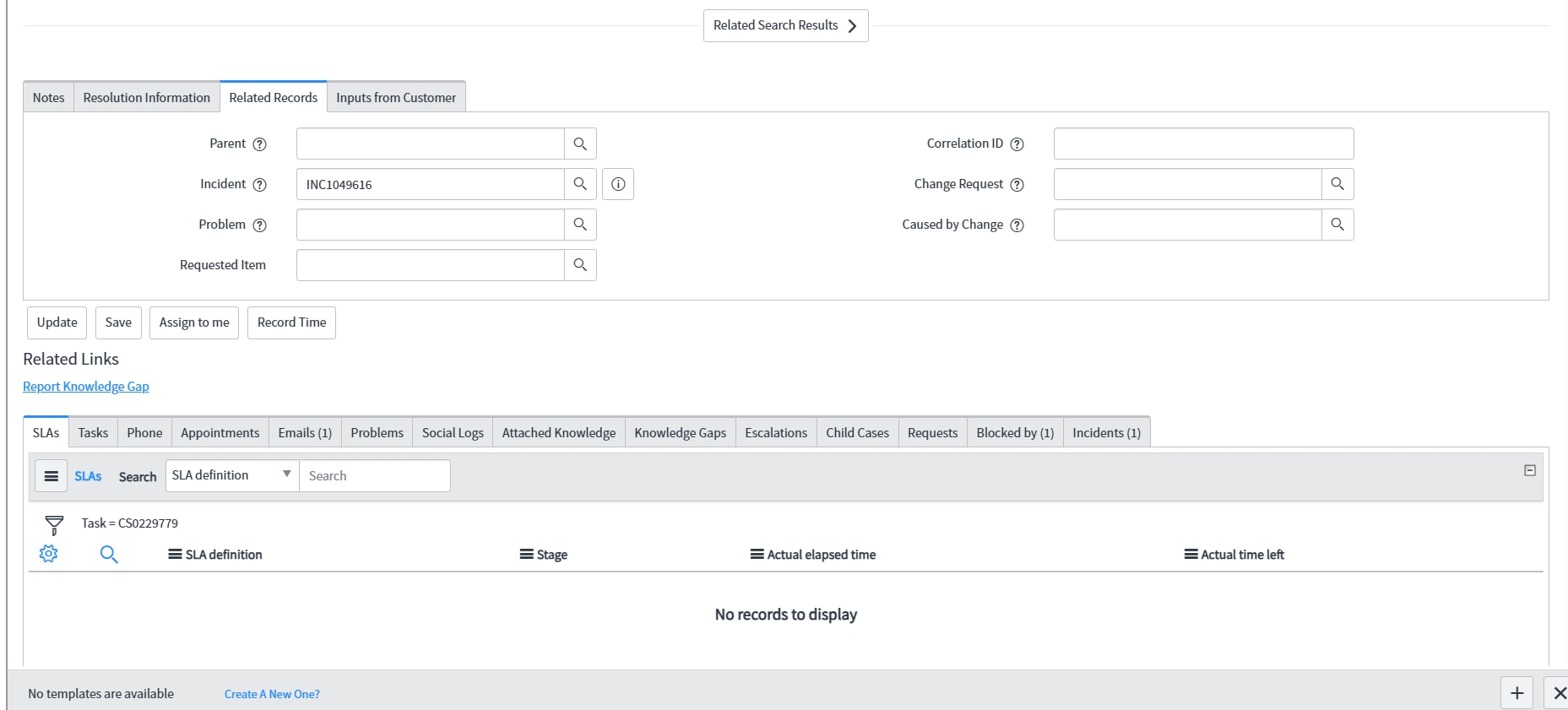
Task: Open the SLA list personalize gear icon
Action: (x=49, y=554)
